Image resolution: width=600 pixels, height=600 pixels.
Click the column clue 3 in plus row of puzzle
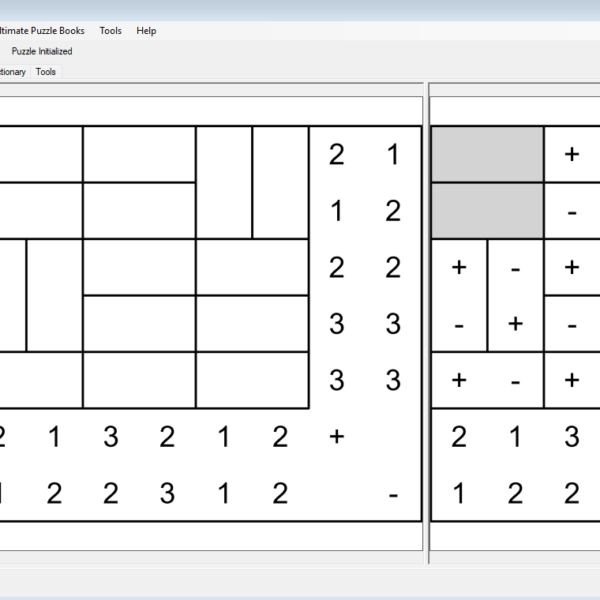coord(110,436)
